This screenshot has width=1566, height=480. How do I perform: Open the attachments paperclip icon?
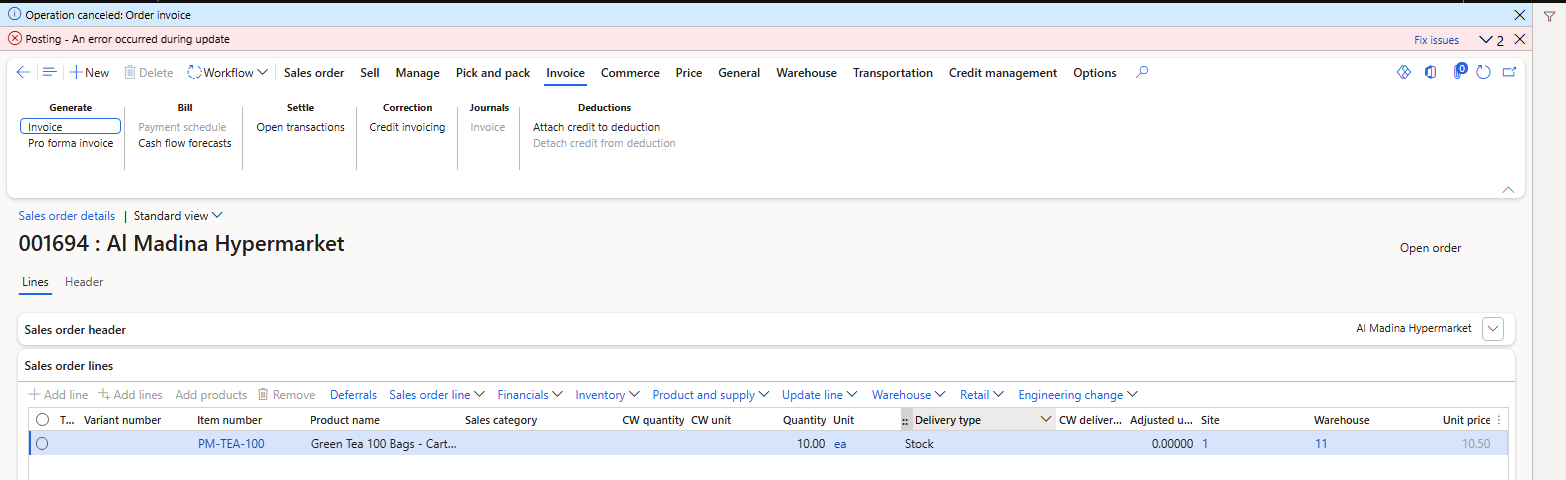tap(1459, 72)
